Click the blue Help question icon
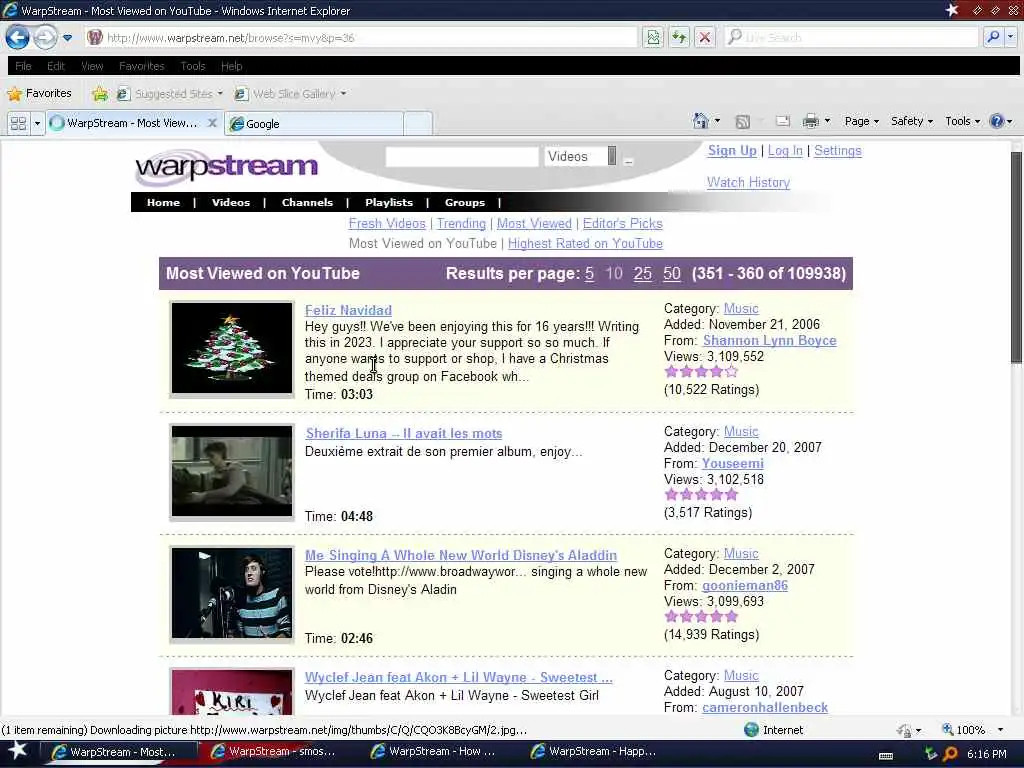The width and height of the screenshot is (1024, 768). [997, 121]
